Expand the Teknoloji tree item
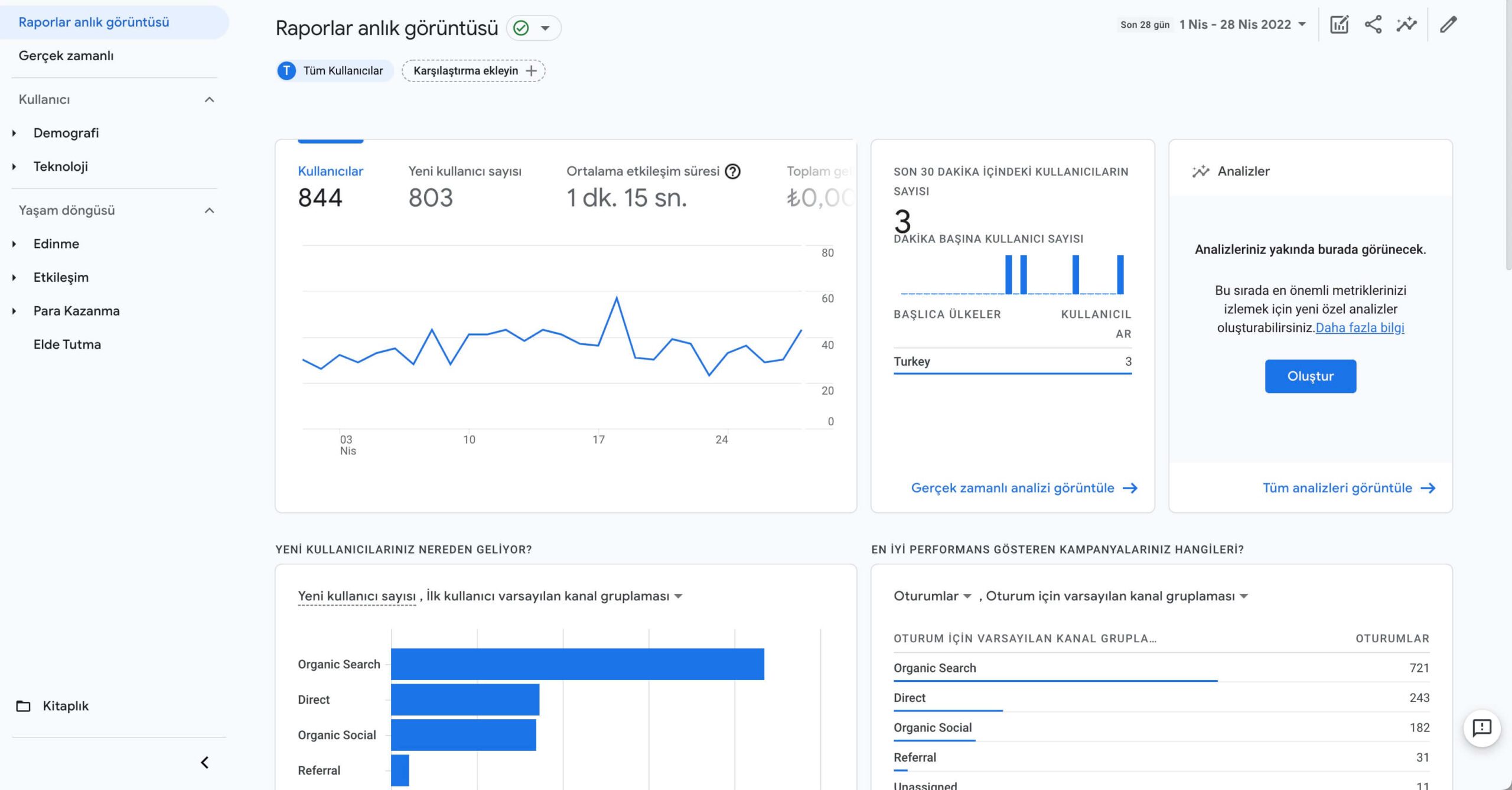1512x790 pixels. click(14, 167)
